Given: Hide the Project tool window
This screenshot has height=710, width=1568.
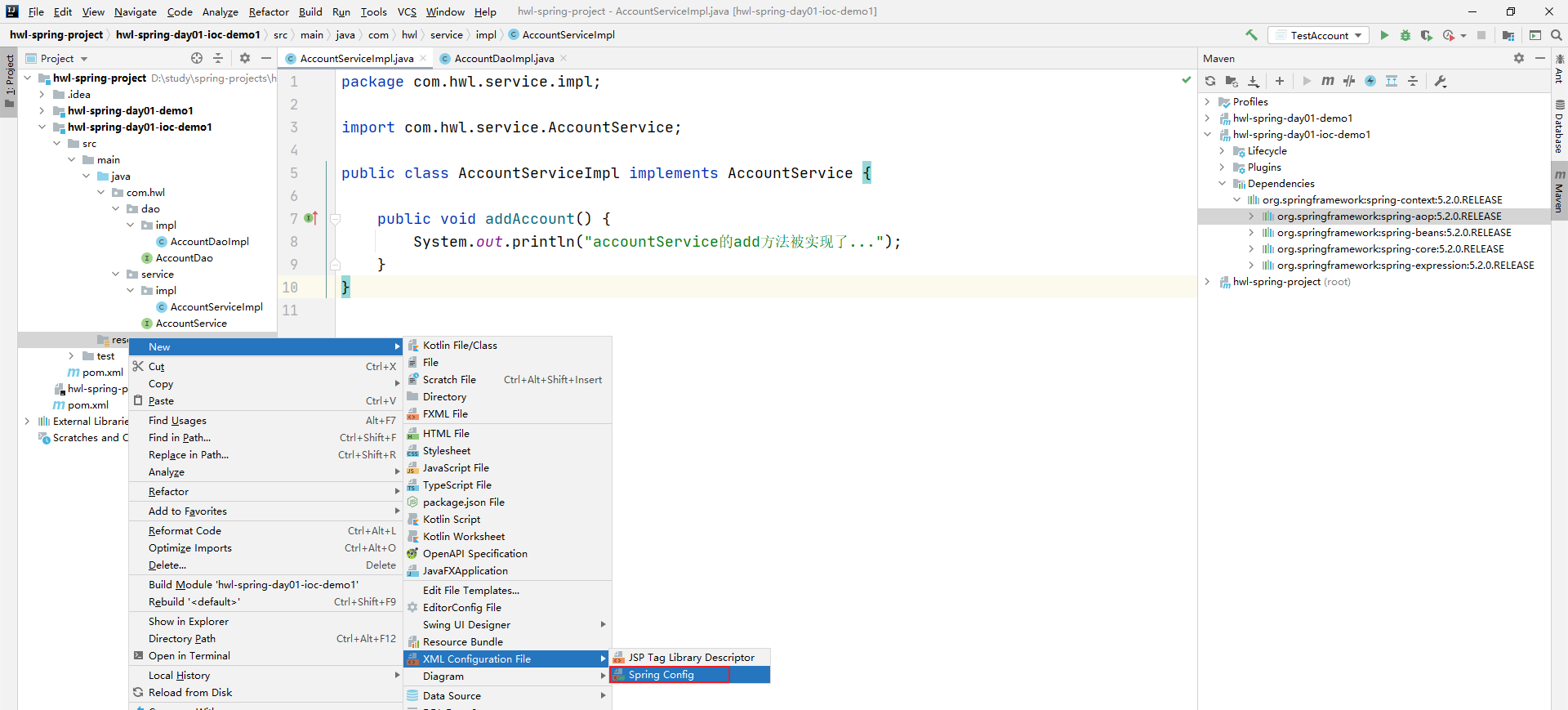Looking at the screenshot, I should [x=266, y=58].
